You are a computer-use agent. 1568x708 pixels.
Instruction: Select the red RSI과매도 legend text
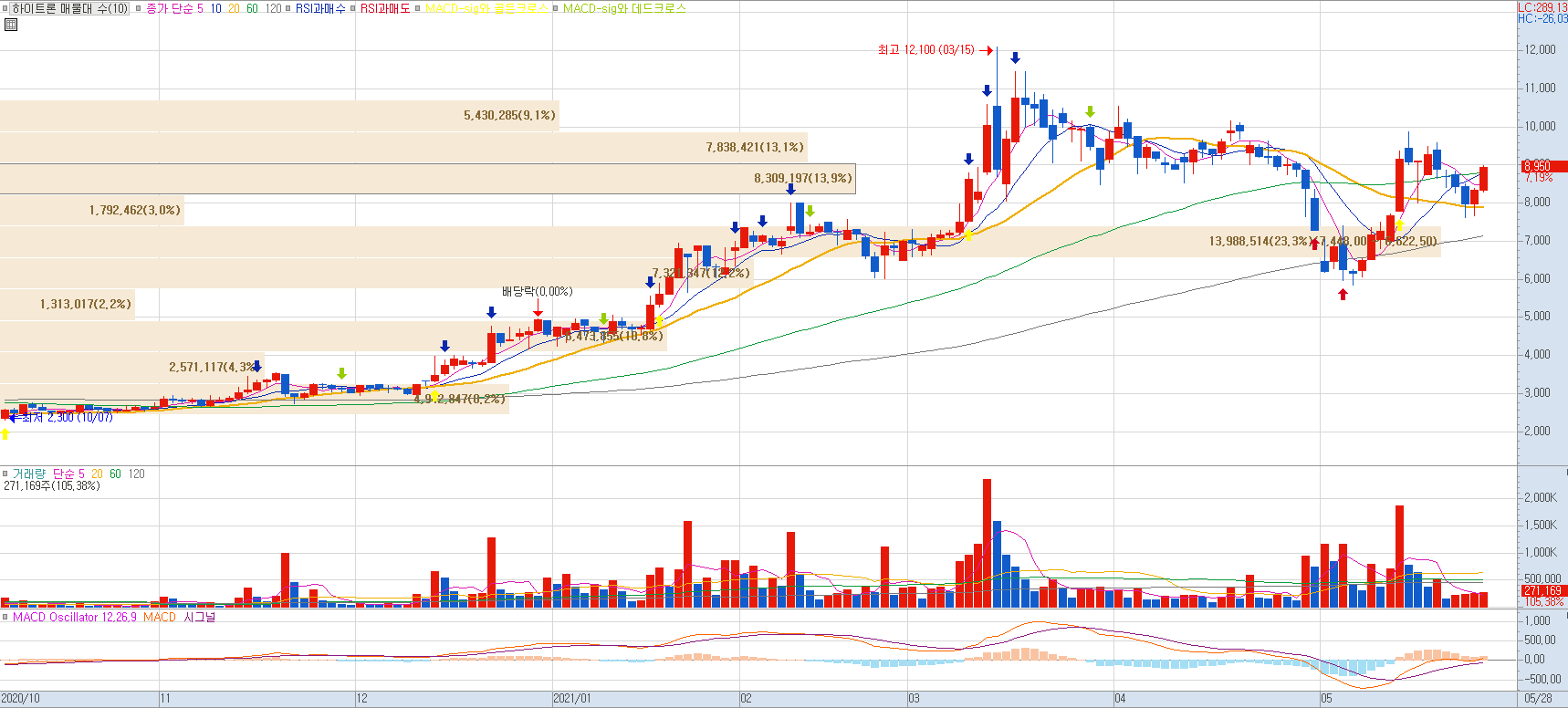point(385,8)
